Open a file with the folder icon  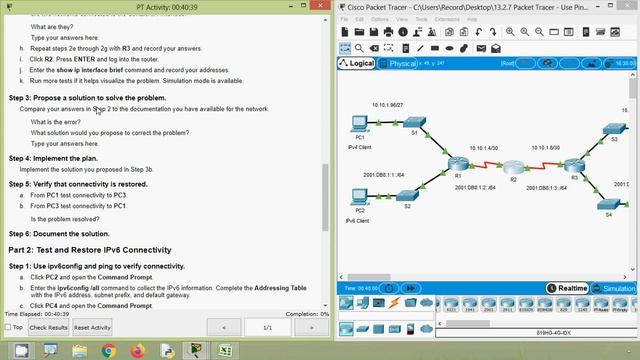point(359,32)
